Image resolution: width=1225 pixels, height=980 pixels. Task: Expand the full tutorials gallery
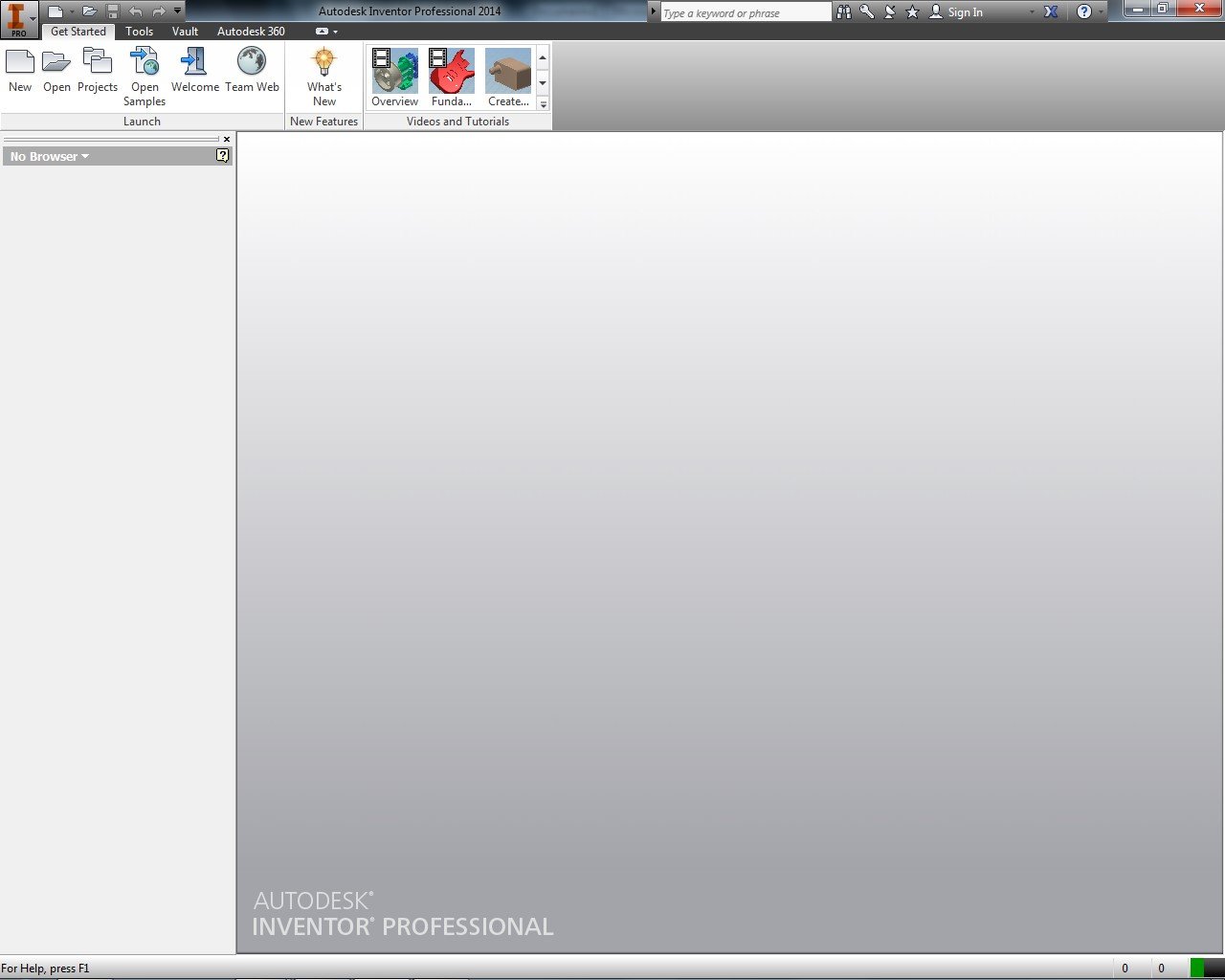tap(543, 104)
